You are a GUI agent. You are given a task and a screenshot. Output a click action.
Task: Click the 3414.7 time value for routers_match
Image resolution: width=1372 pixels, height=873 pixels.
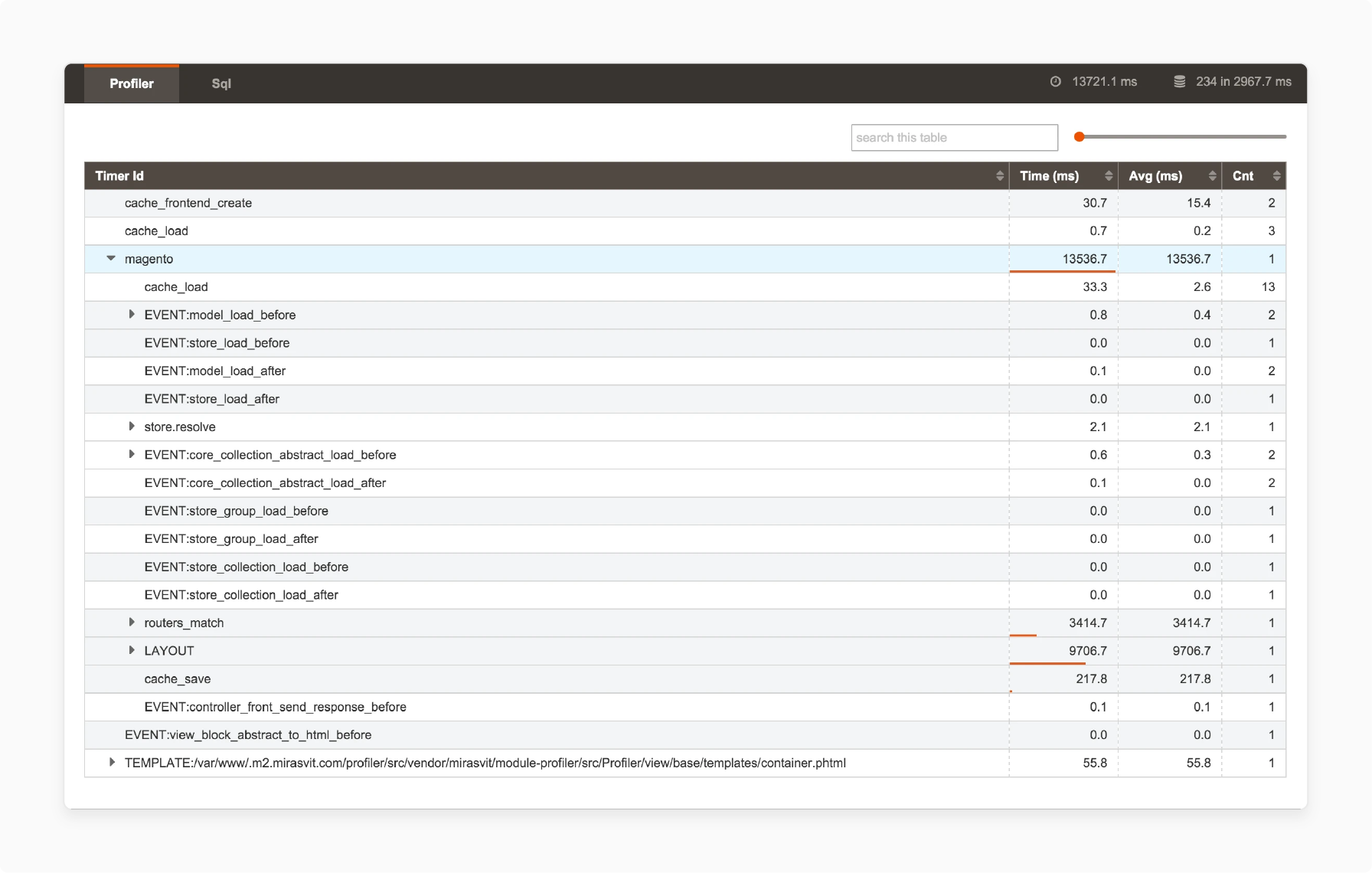(1088, 623)
